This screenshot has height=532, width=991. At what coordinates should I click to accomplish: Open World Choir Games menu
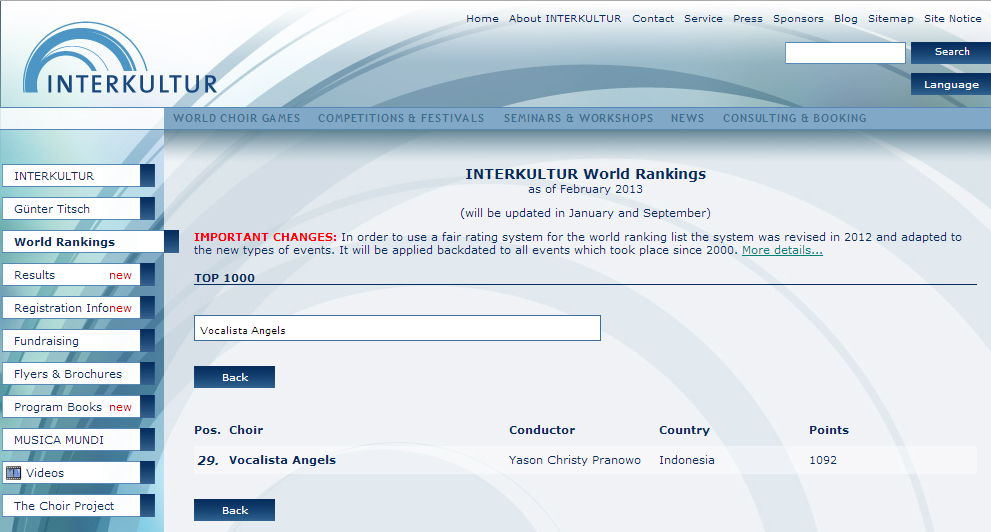pyautogui.click(x=236, y=118)
